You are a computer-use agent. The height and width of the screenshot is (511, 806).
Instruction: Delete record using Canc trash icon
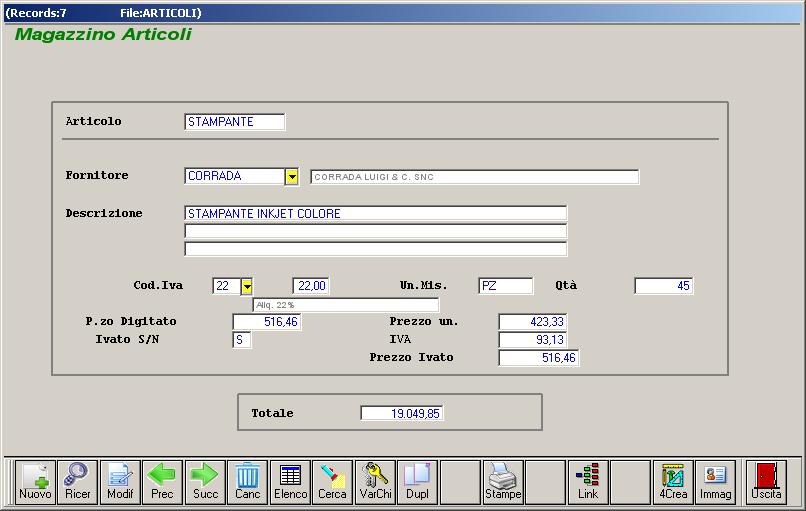pos(247,482)
